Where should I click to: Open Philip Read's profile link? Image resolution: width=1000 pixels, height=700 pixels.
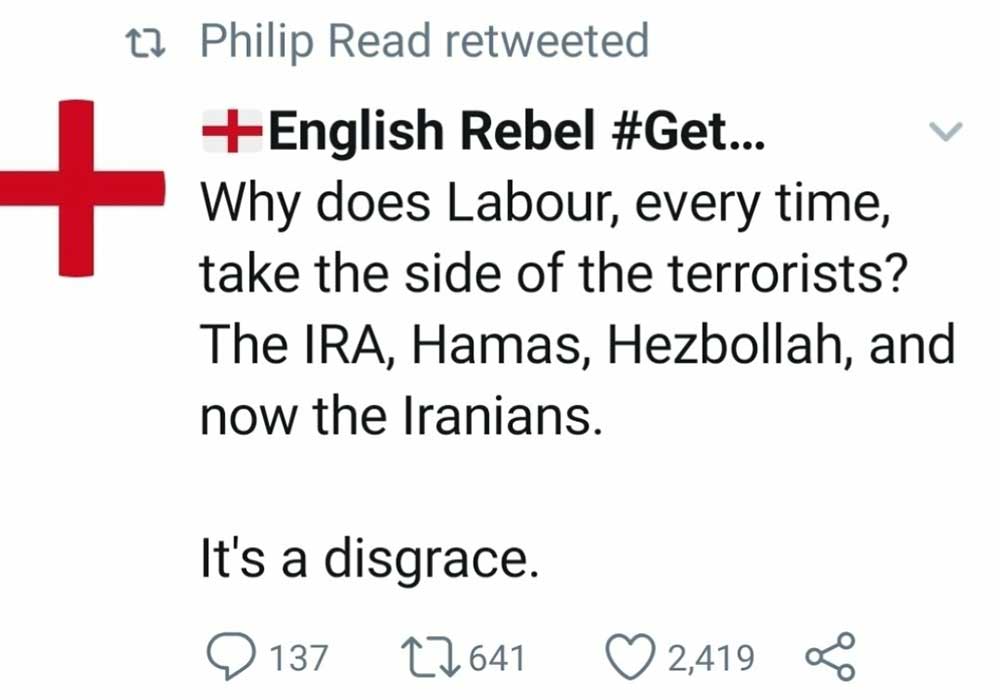(x=318, y=42)
